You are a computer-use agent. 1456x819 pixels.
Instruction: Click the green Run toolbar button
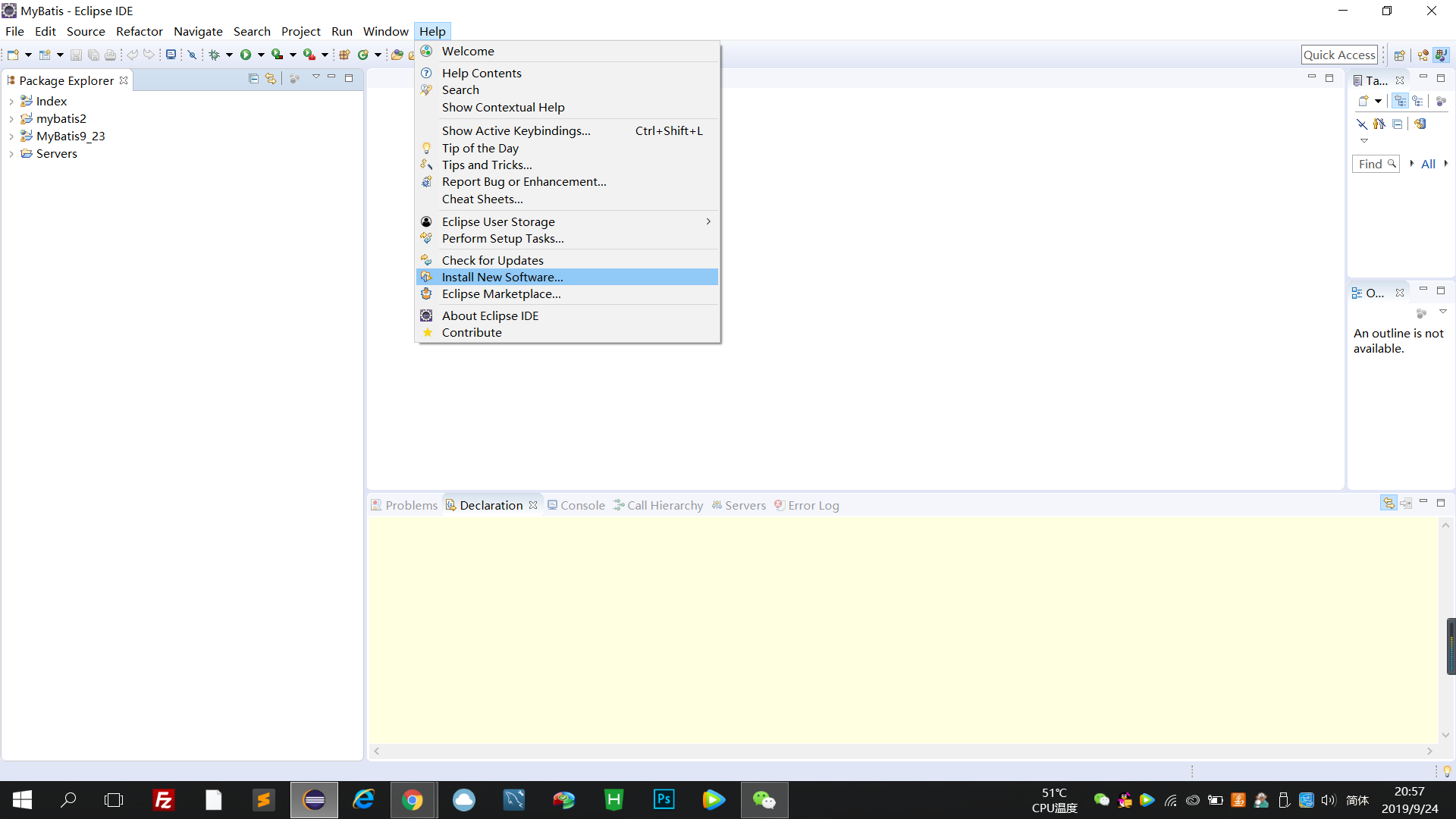click(x=246, y=55)
